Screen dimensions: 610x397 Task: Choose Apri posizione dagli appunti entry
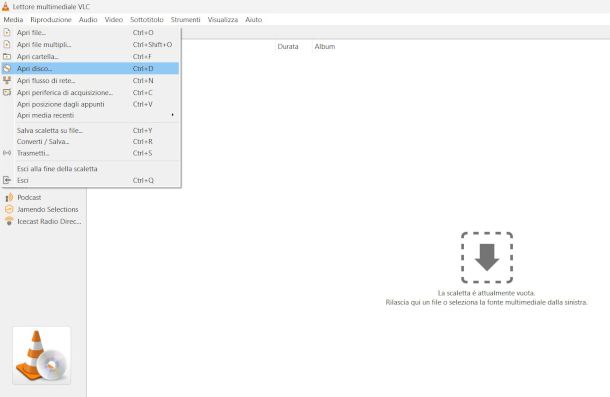[90, 104]
